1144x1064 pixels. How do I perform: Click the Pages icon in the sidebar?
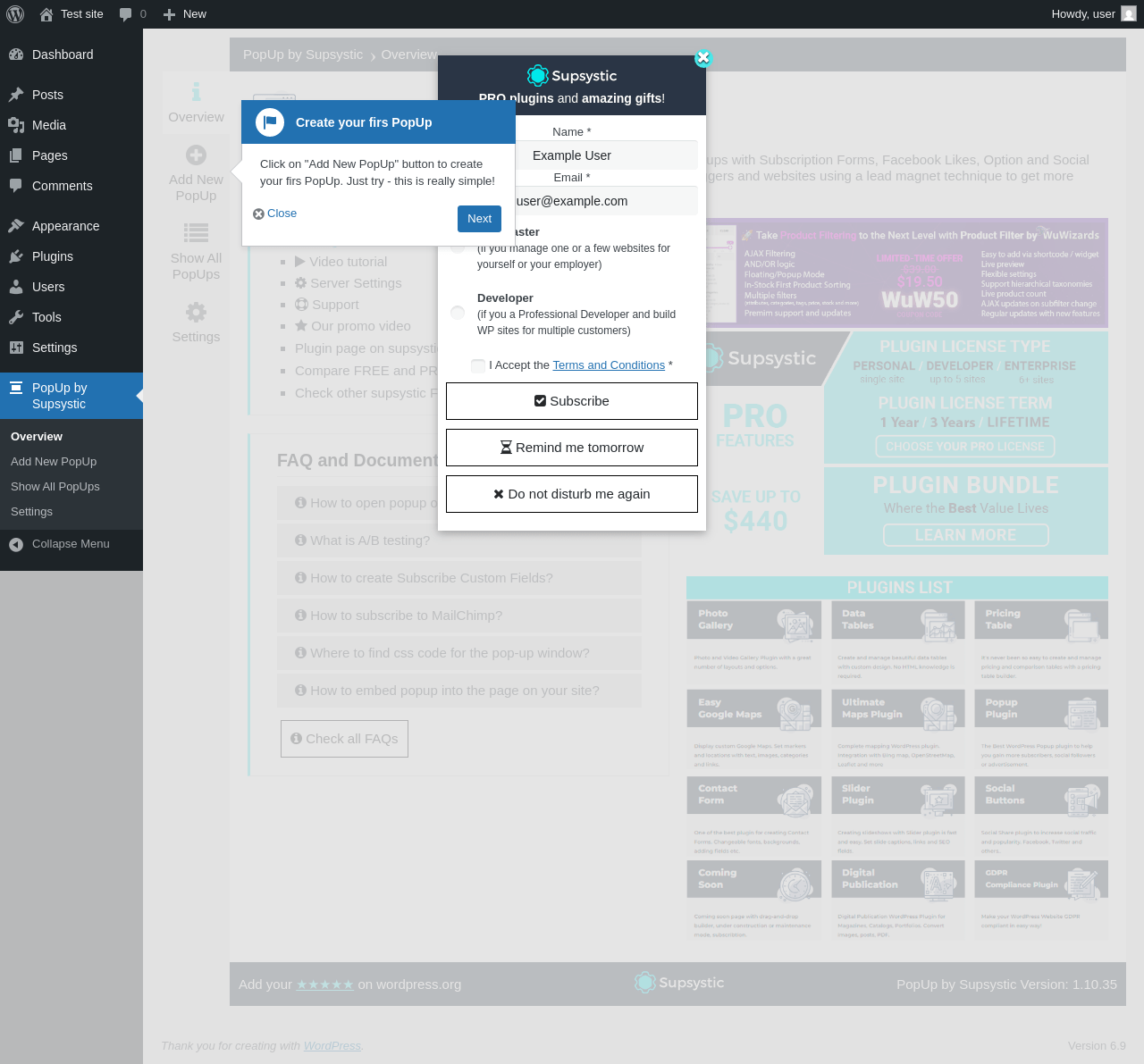click(16, 155)
